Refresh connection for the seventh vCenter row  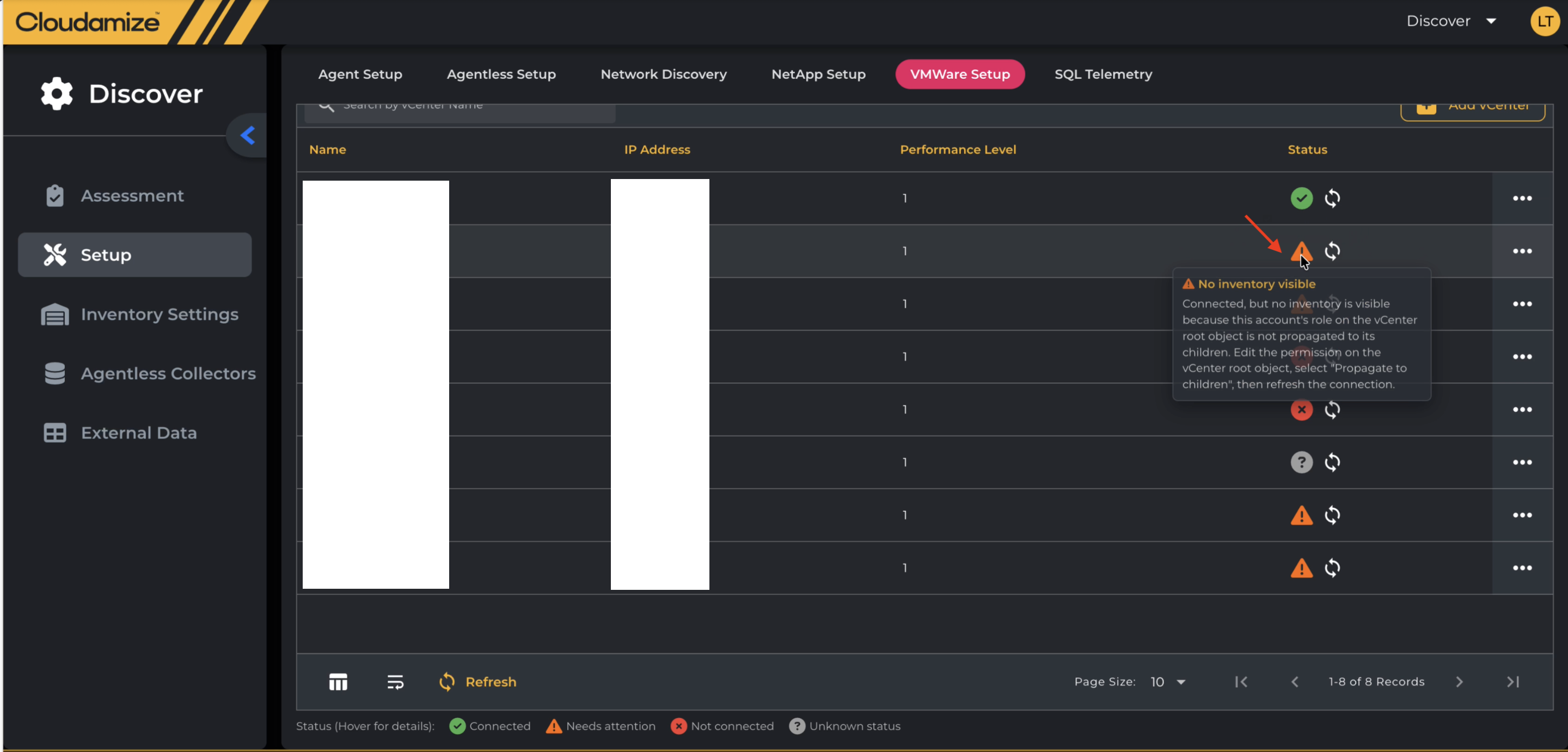(x=1332, y=515)
